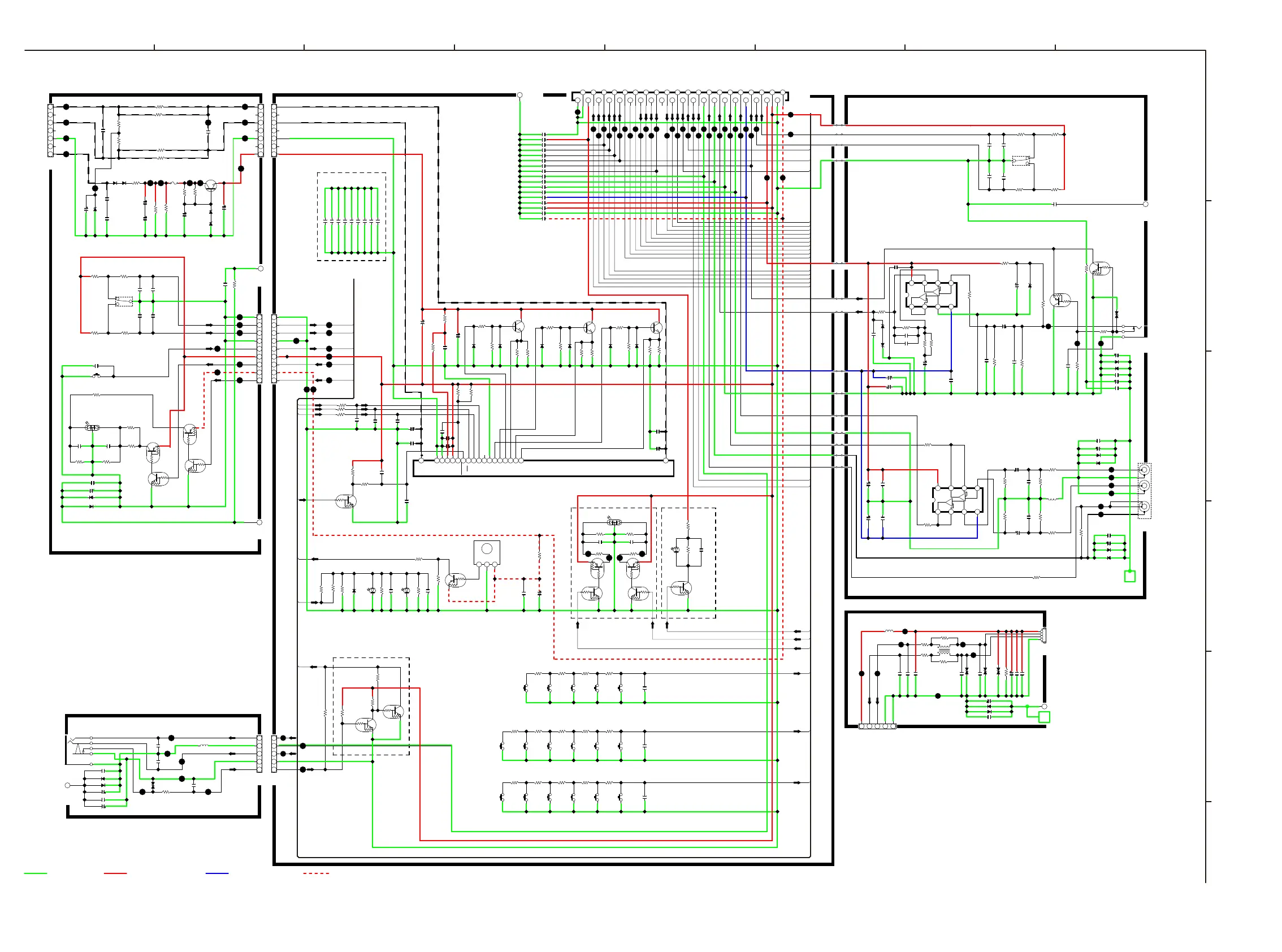
Task: Select the dashed relay symbol in left middle board
Action: pos(124,301)
